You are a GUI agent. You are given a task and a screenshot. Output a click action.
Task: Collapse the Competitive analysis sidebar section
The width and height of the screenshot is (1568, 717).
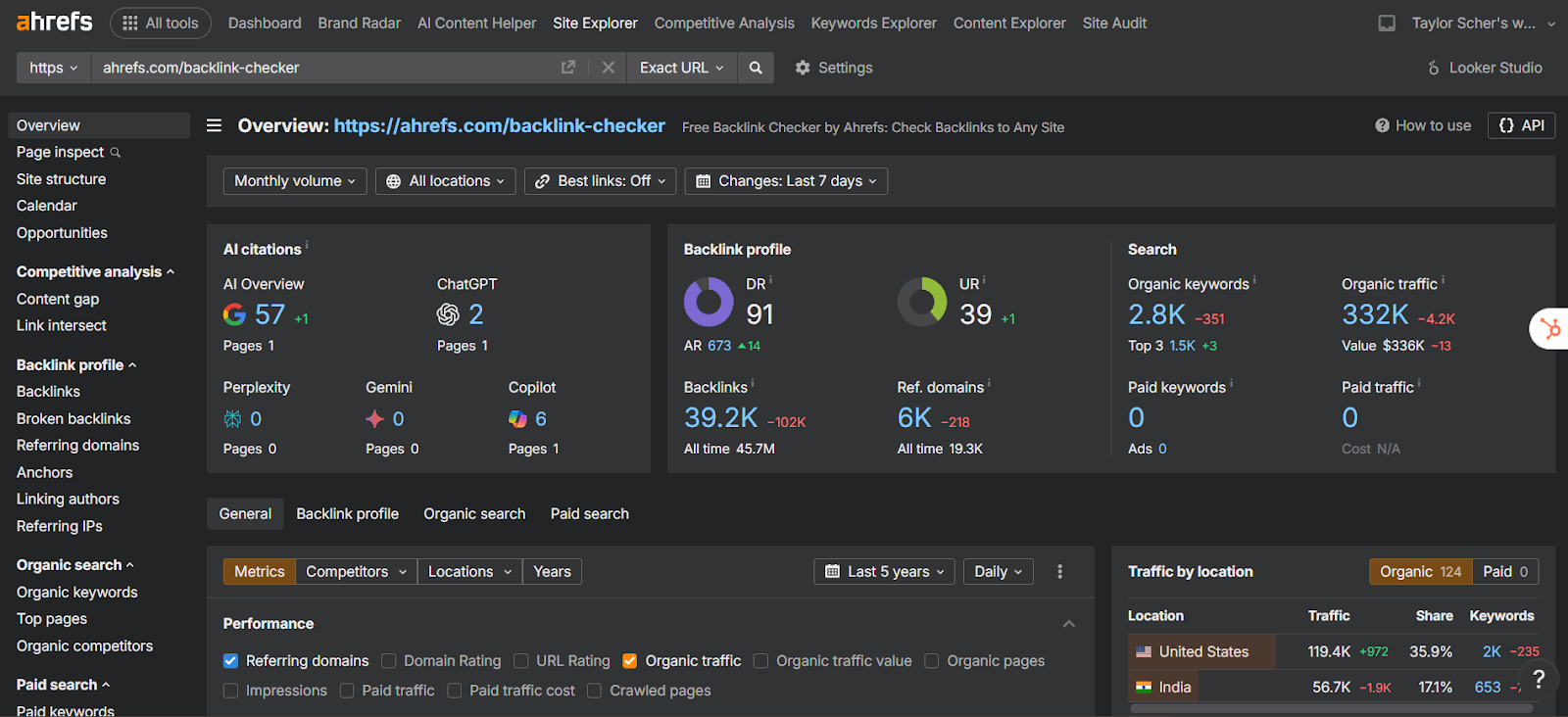click(x=171, y=272)
